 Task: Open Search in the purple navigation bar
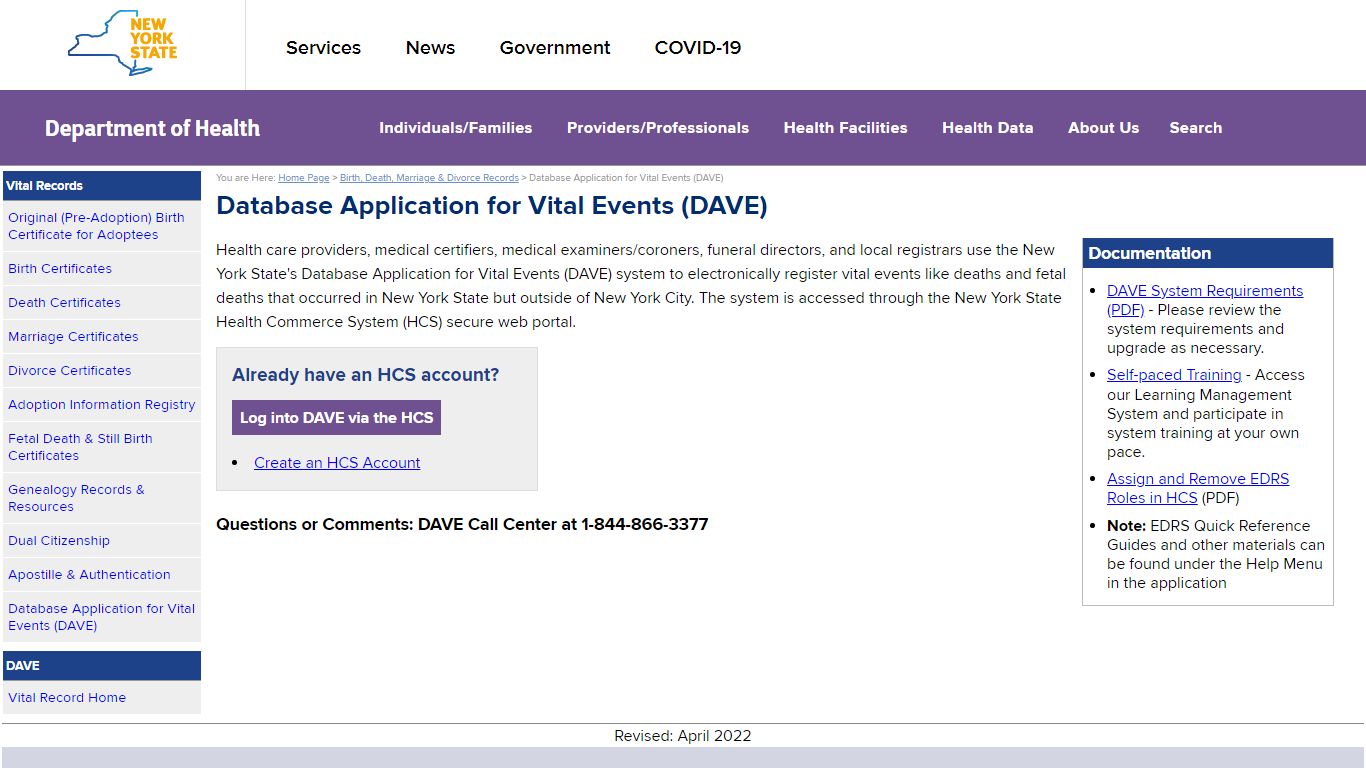coord(1195,128)
